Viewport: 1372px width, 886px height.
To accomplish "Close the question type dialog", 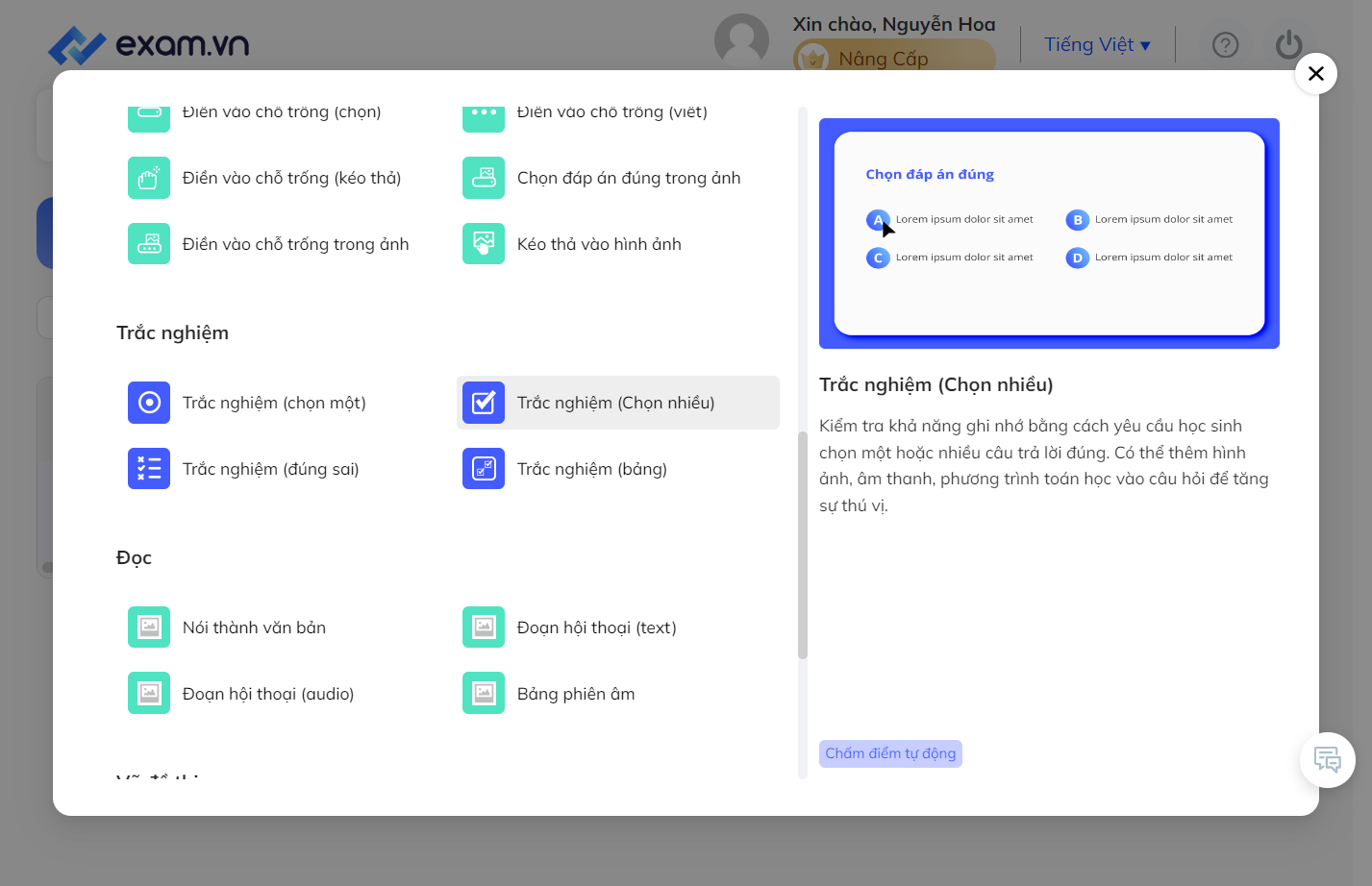I will pyautogui.click(x=1316, y=73).
